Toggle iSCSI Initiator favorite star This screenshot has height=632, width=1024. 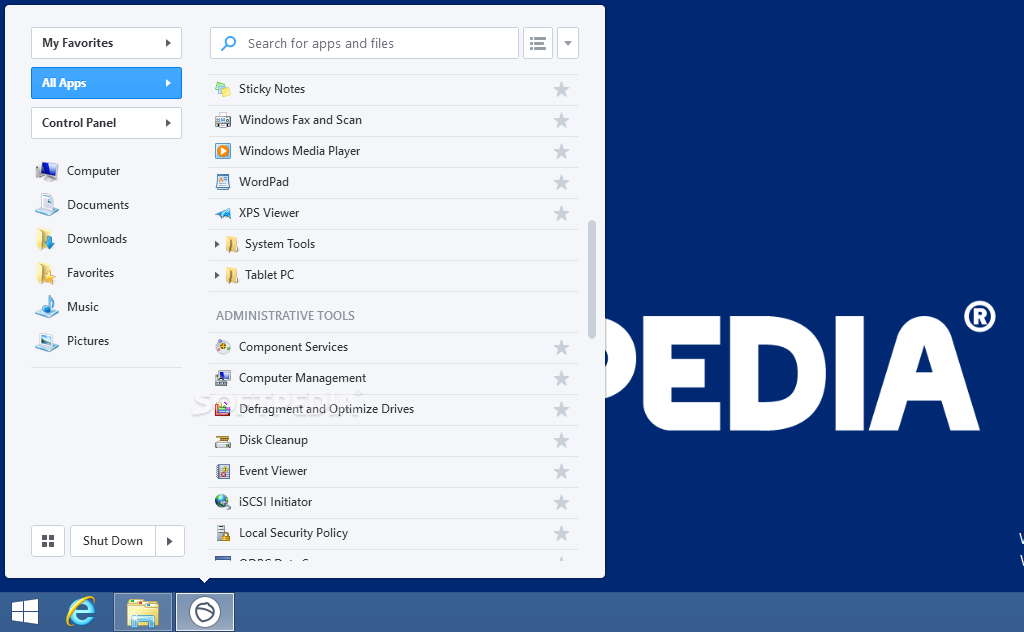(561, 503)
